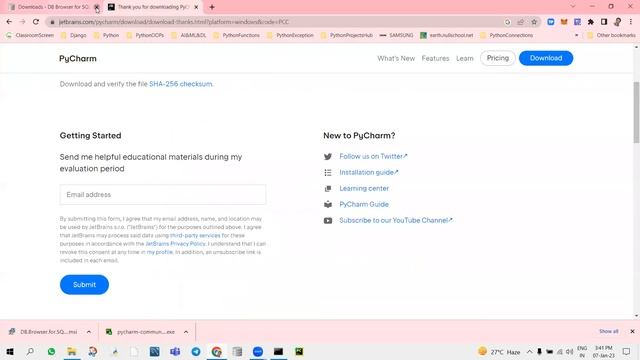The image size is (640, 360).
Task: Click the Pricing button
Action: pyautogui.click(x=498, y=58)
